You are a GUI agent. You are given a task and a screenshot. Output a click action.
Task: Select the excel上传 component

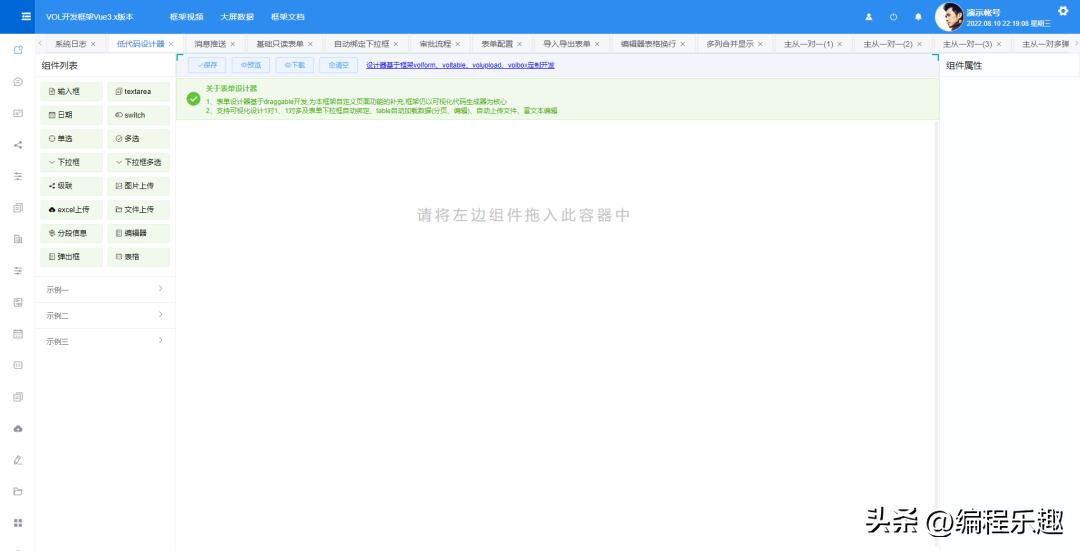tap(72, 209)
